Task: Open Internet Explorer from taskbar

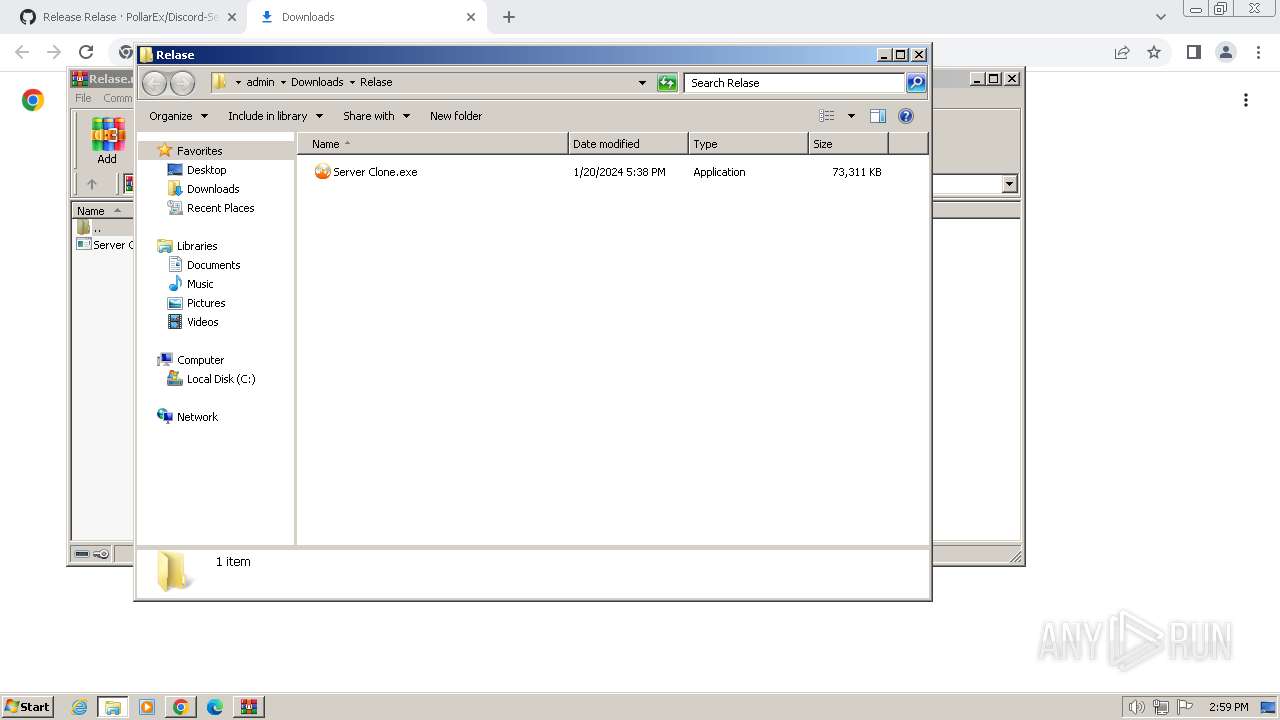Action: (80, 707)
